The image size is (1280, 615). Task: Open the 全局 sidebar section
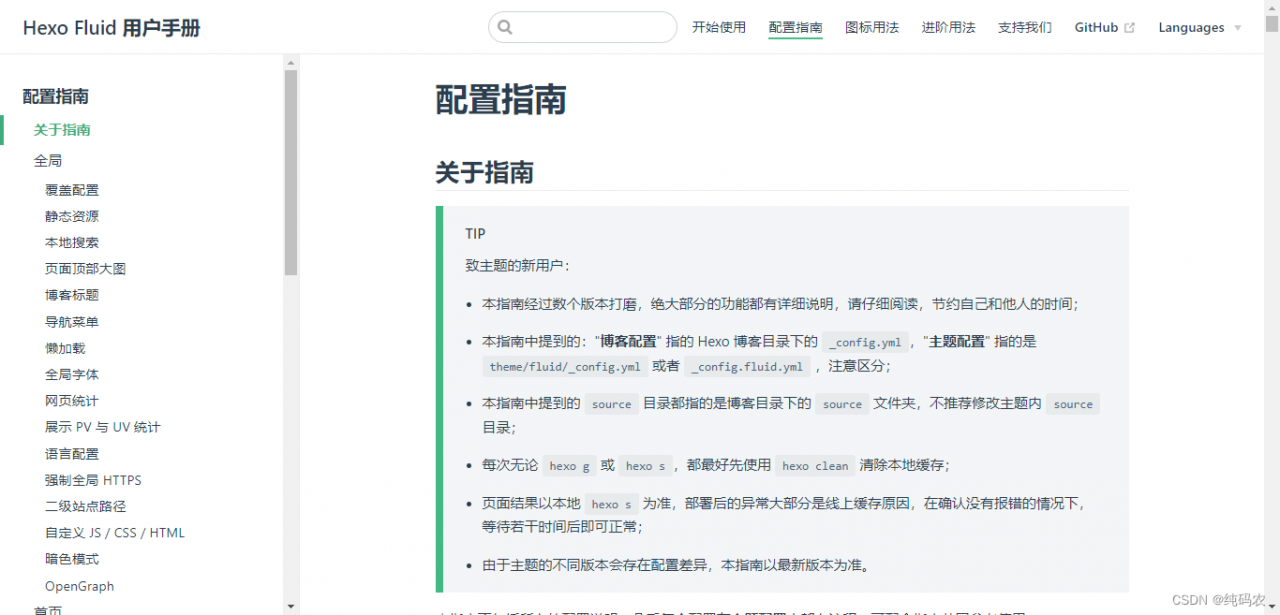48,161
